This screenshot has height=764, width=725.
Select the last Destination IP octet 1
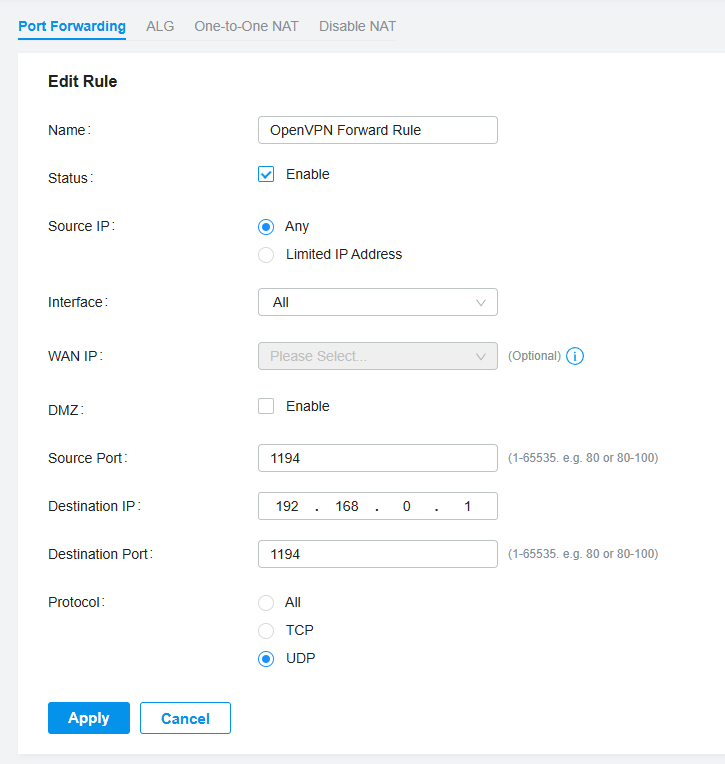[x=467, y=506]
